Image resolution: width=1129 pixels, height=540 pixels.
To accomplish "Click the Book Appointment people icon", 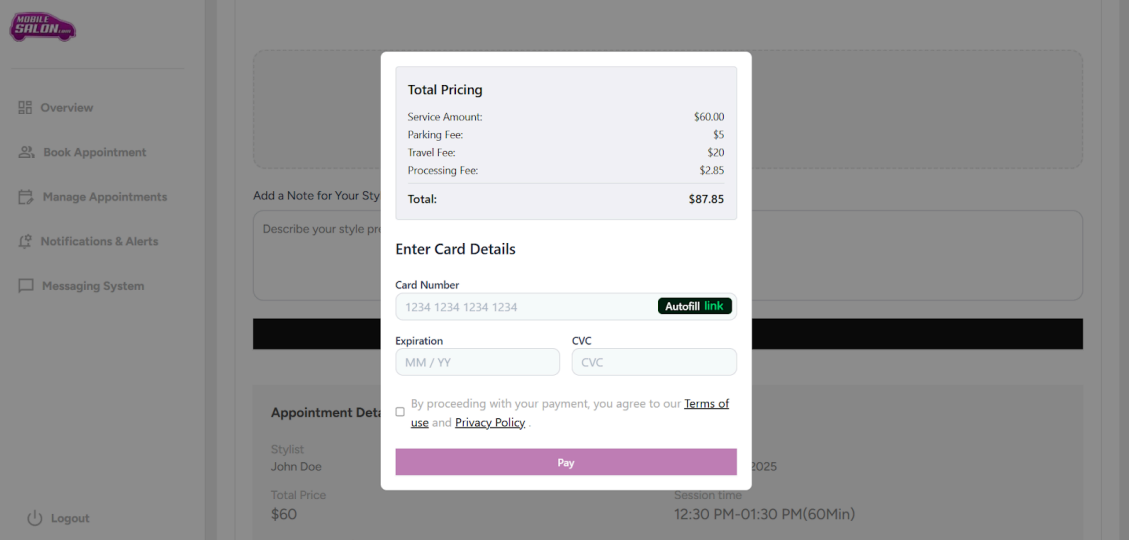I will pos(27,152).
